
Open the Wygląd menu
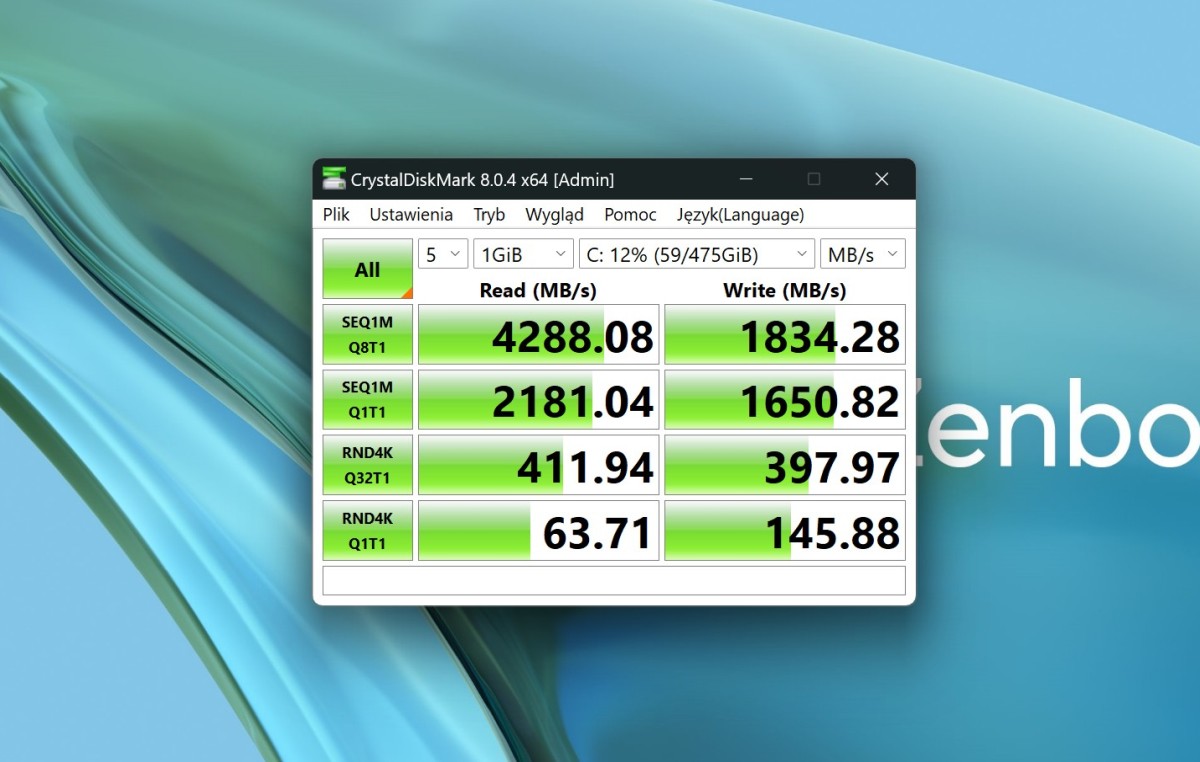click(554, 215)
